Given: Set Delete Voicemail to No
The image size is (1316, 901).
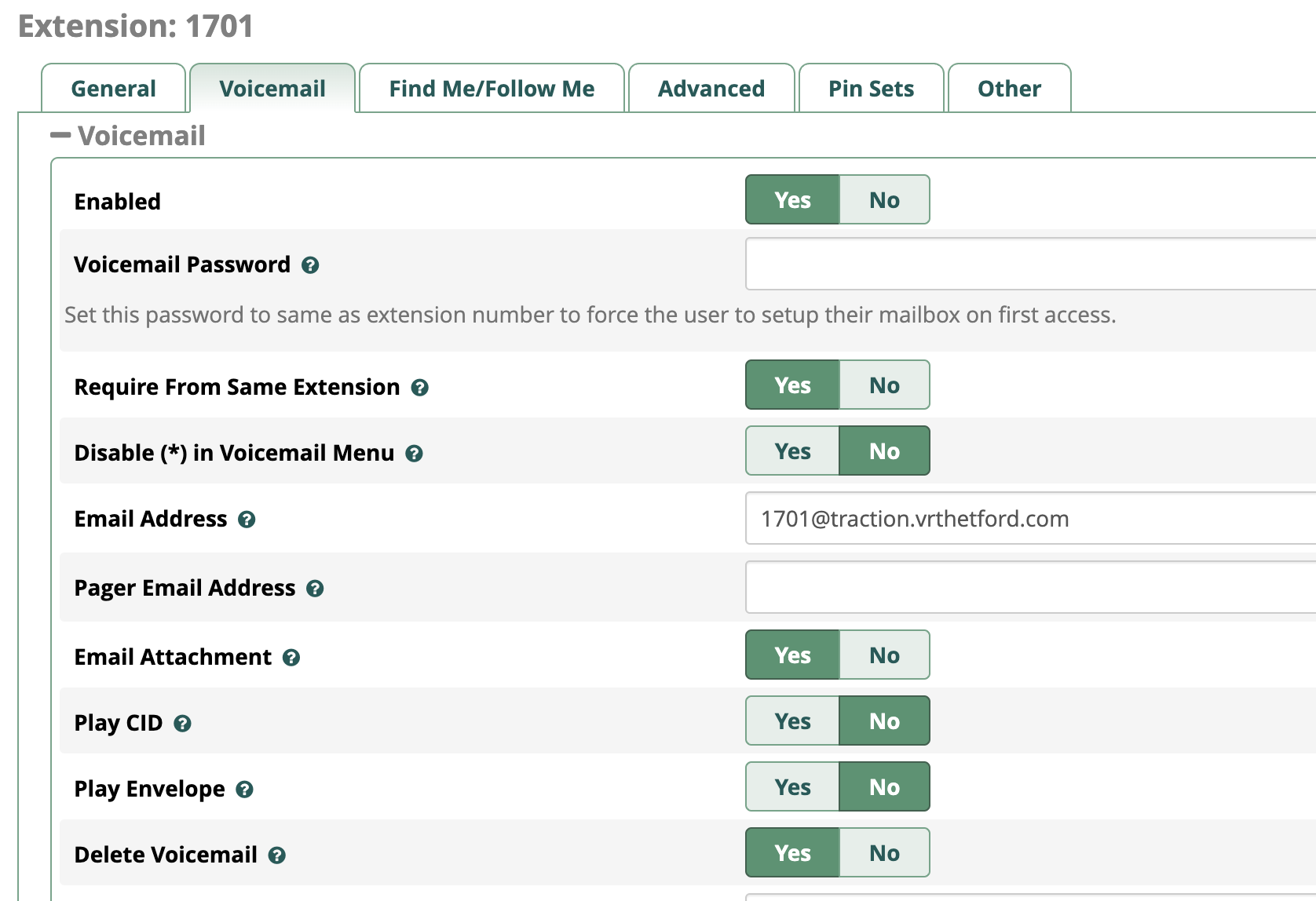Looking at the screenshot, I should click(884, 853).
